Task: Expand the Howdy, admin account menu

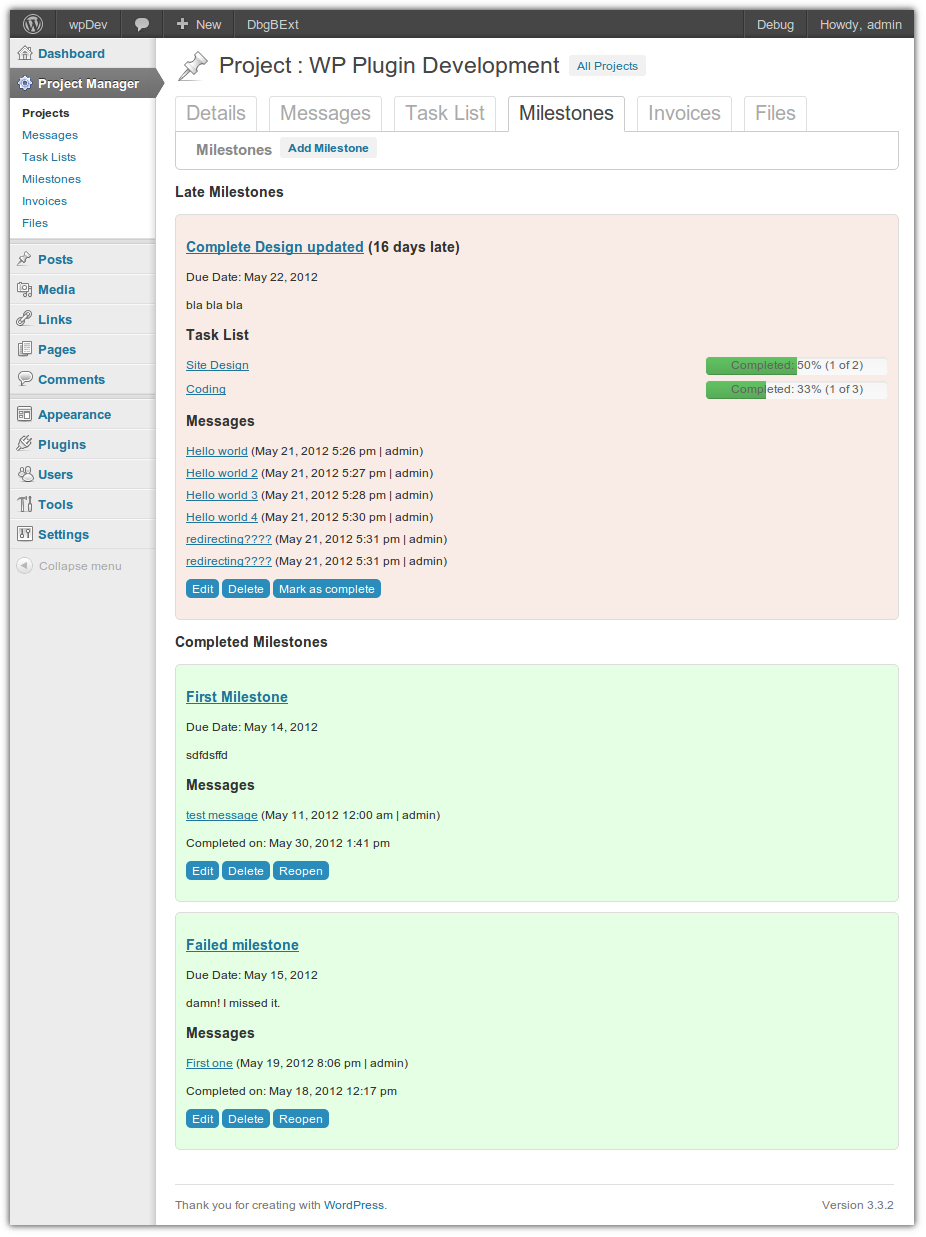Action: pos(860,24)
